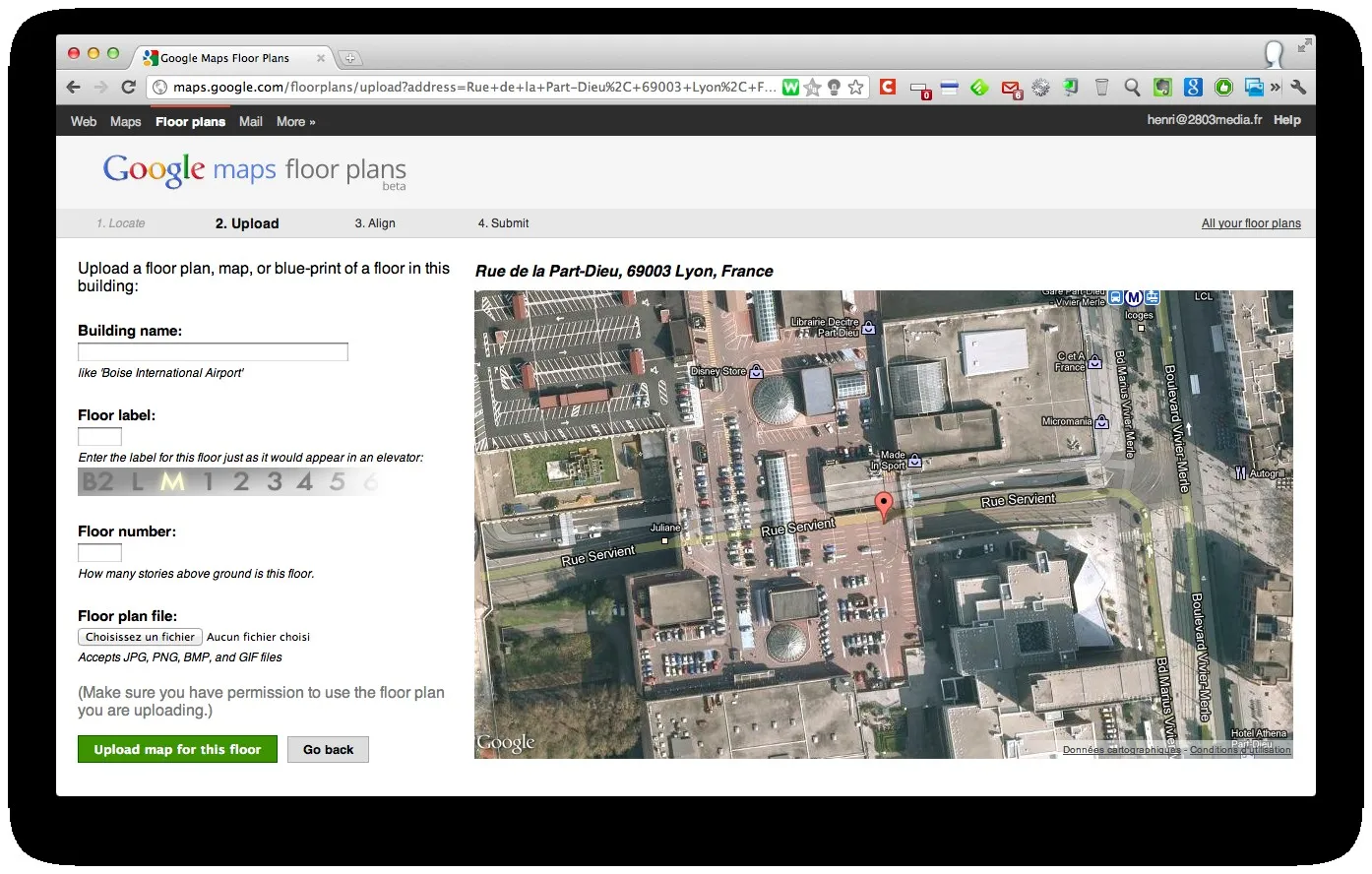1372x874 pixels.
Task: Click the Made In Sport shop marker
Action: [x=915, y=461]
